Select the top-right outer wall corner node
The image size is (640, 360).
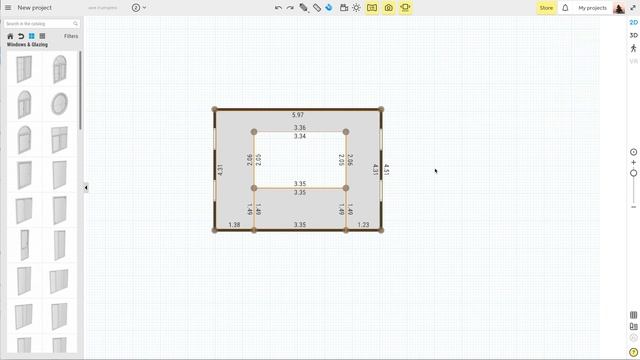[381, 109]
